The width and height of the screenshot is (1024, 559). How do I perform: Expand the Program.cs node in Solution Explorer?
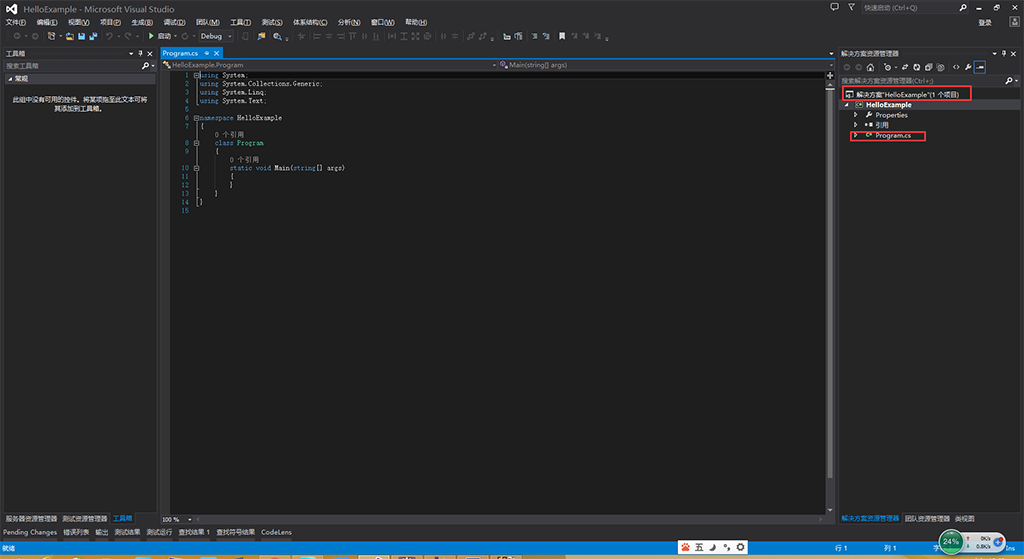856,135
